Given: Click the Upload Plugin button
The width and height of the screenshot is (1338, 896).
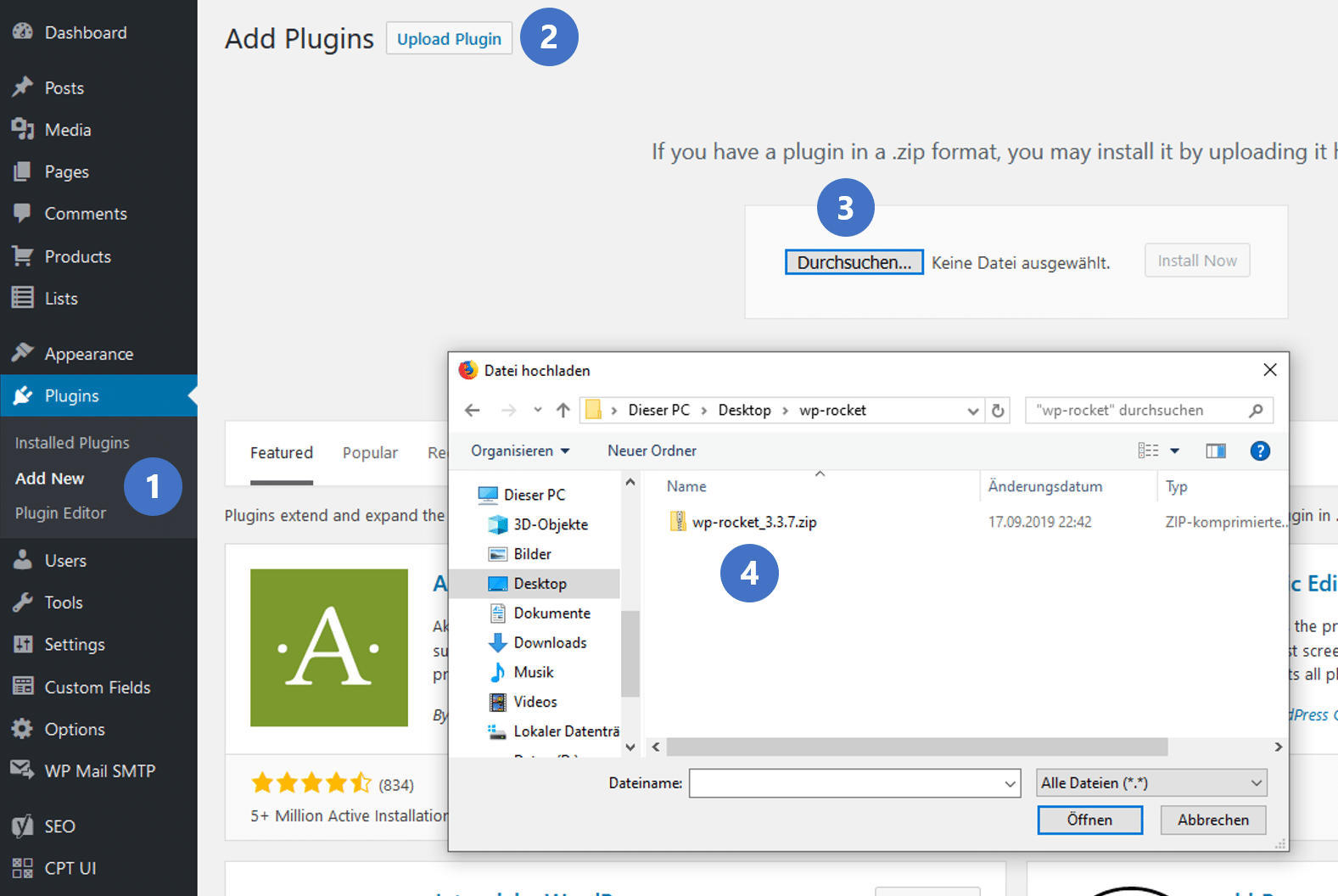Looking at the screenshot, I should (x=449, y=38).
